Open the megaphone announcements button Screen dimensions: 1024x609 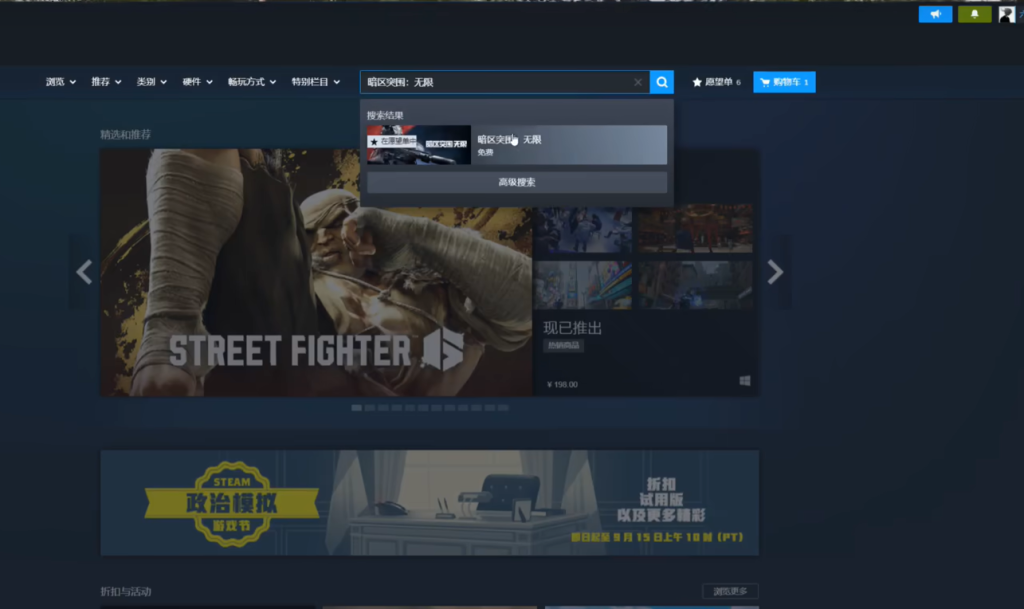(935, 14)
